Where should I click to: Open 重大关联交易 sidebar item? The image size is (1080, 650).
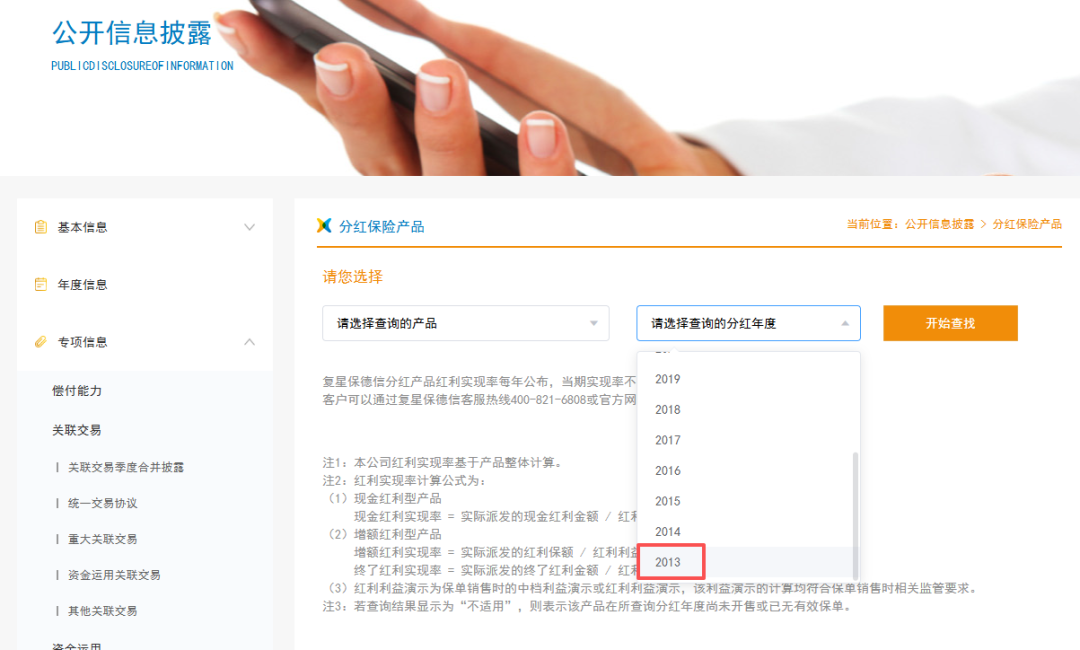[x=102, y=539]
